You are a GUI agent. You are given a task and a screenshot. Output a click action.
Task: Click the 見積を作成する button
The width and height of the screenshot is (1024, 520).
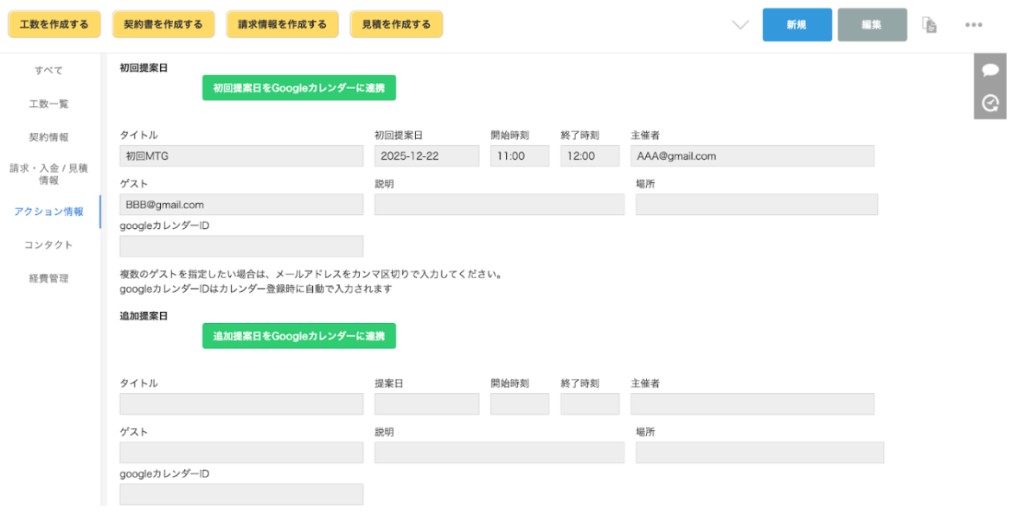pos(396,24)
